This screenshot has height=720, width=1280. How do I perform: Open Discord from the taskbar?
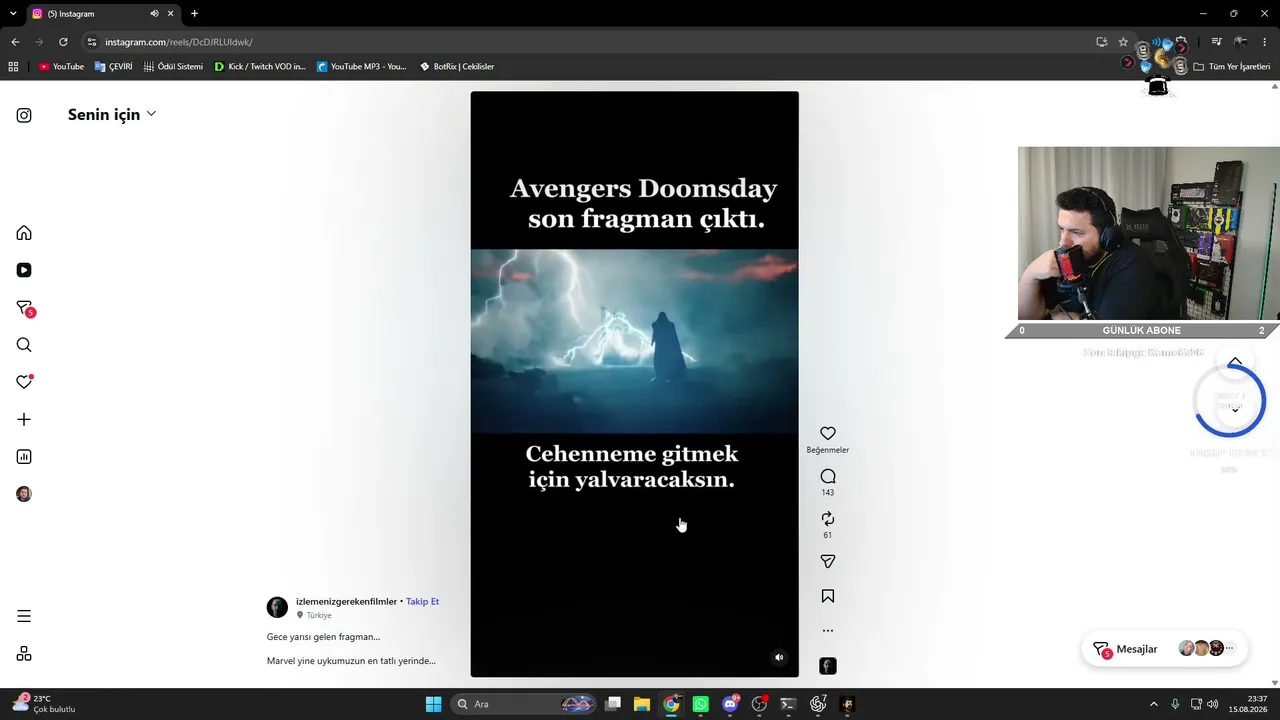click(730, 704)
